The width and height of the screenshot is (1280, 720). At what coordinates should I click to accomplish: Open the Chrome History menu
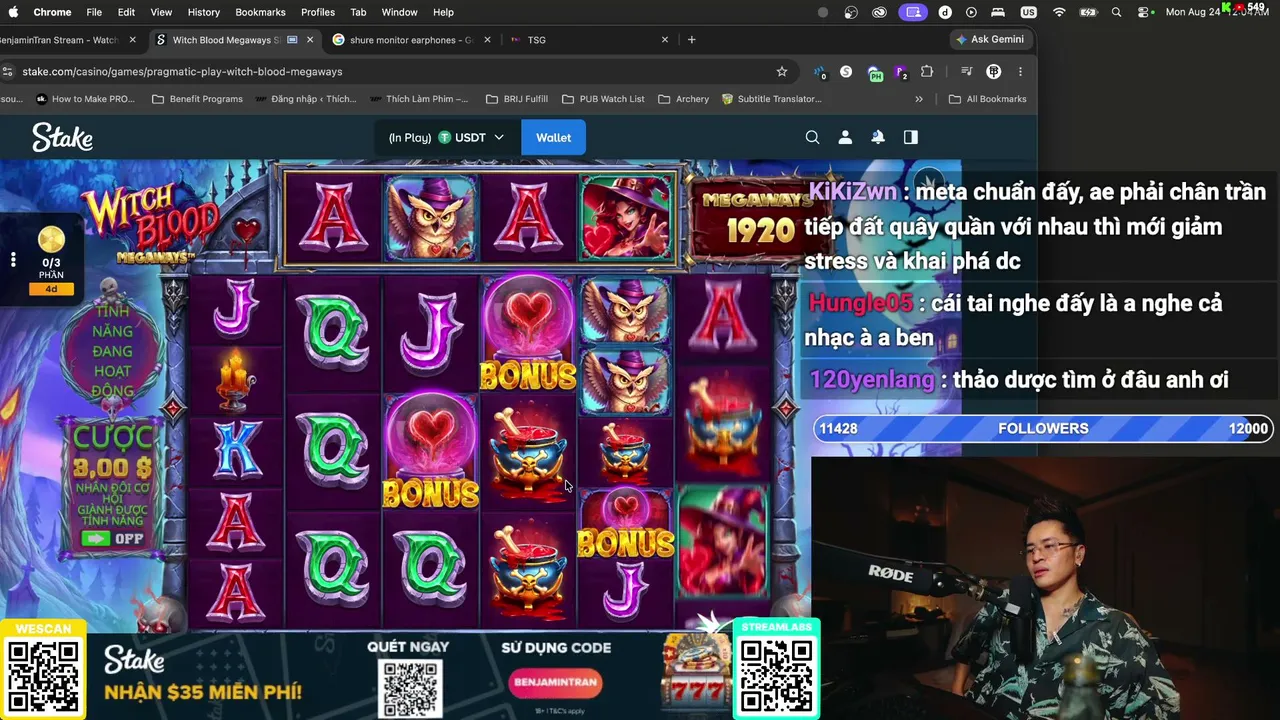coord(203,12)
